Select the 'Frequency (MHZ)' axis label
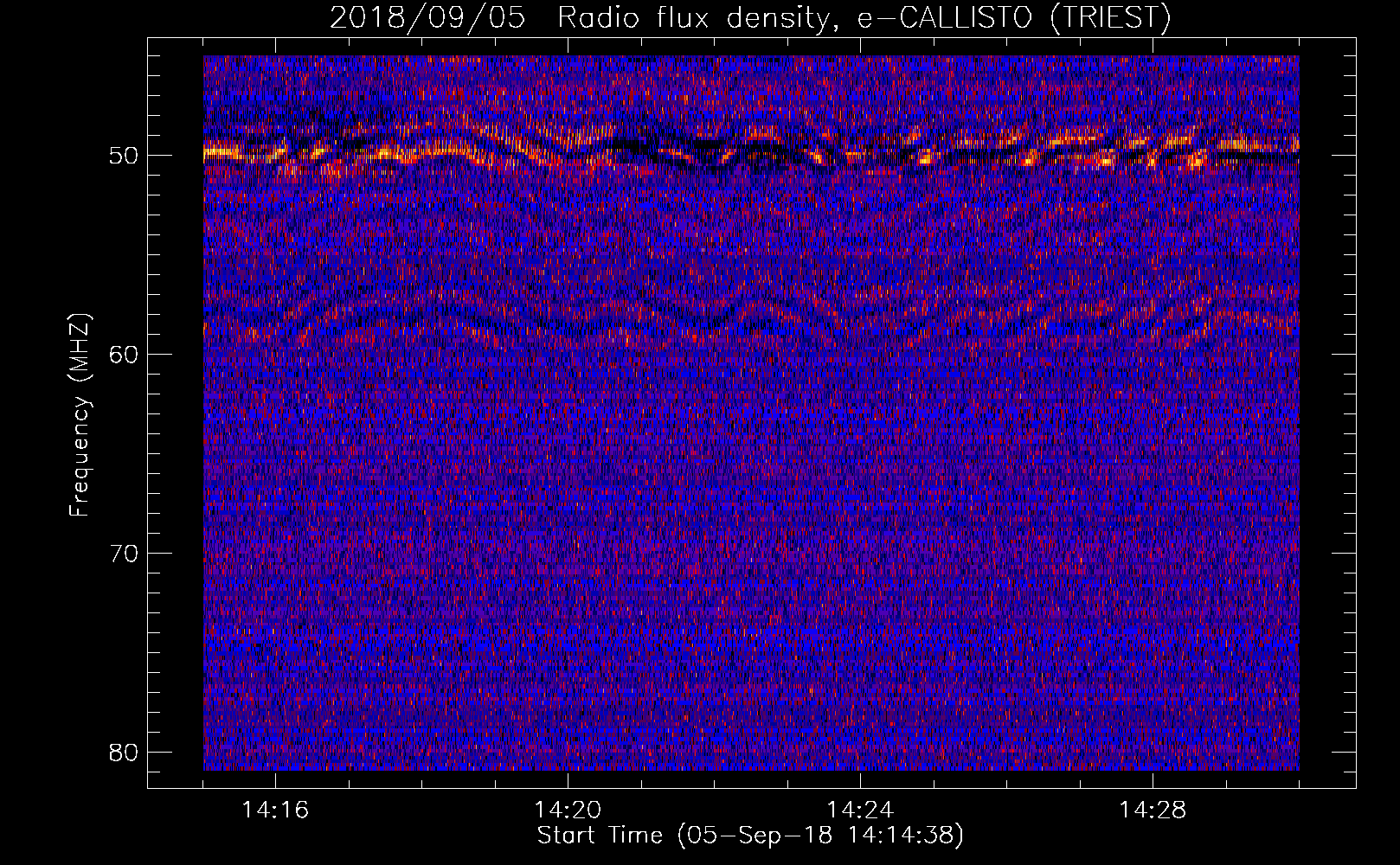 pos(79,415)
